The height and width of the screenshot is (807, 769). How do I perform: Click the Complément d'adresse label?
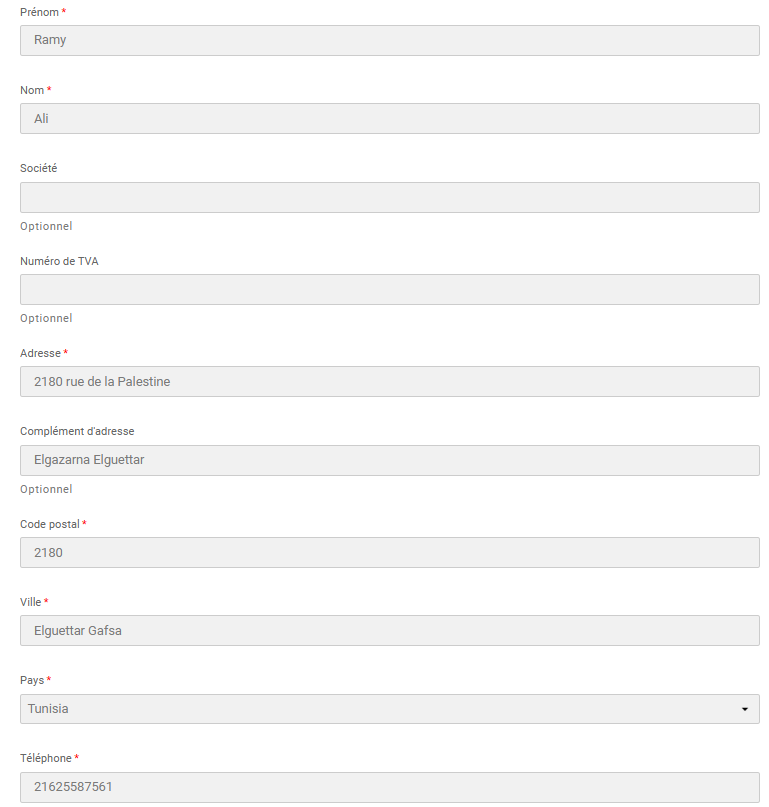(x=77, y=431)
